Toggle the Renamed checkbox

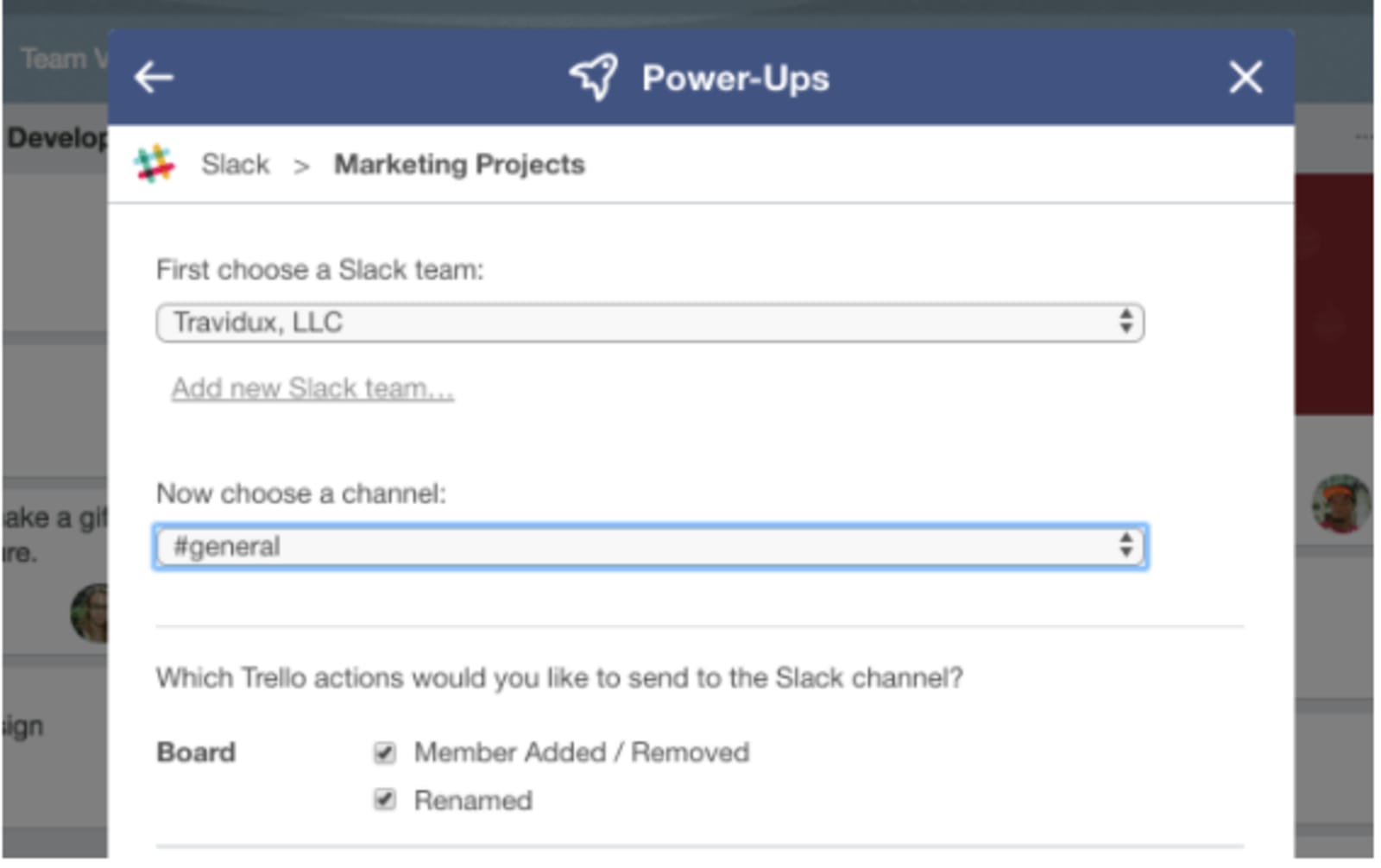click(x=385, y=800)
